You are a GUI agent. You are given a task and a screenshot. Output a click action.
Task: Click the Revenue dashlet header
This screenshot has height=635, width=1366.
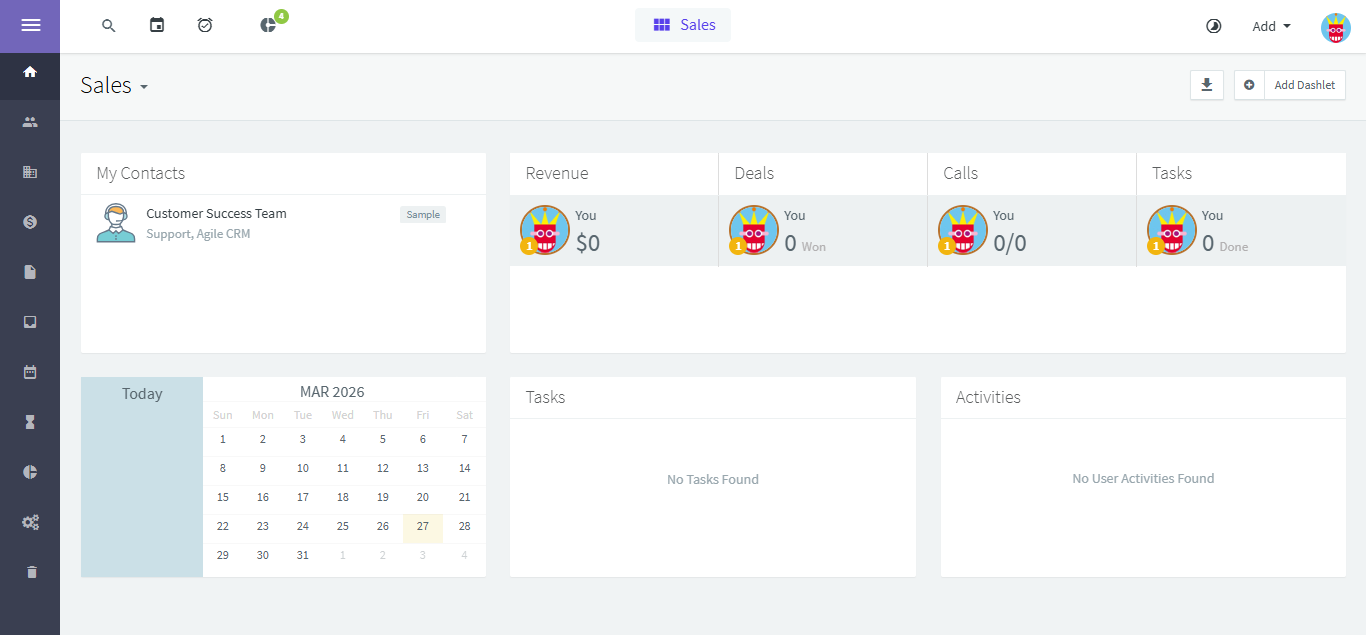coord(614,173)
